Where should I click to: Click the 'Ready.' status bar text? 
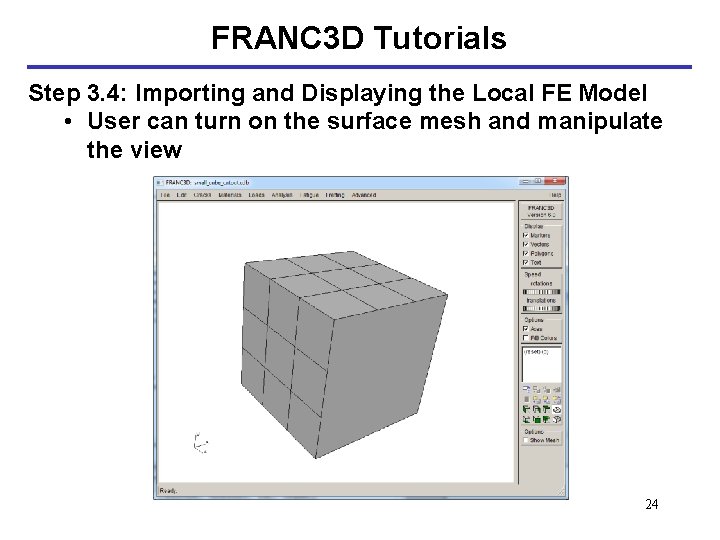pyautogui.click(x=168, y=491)
